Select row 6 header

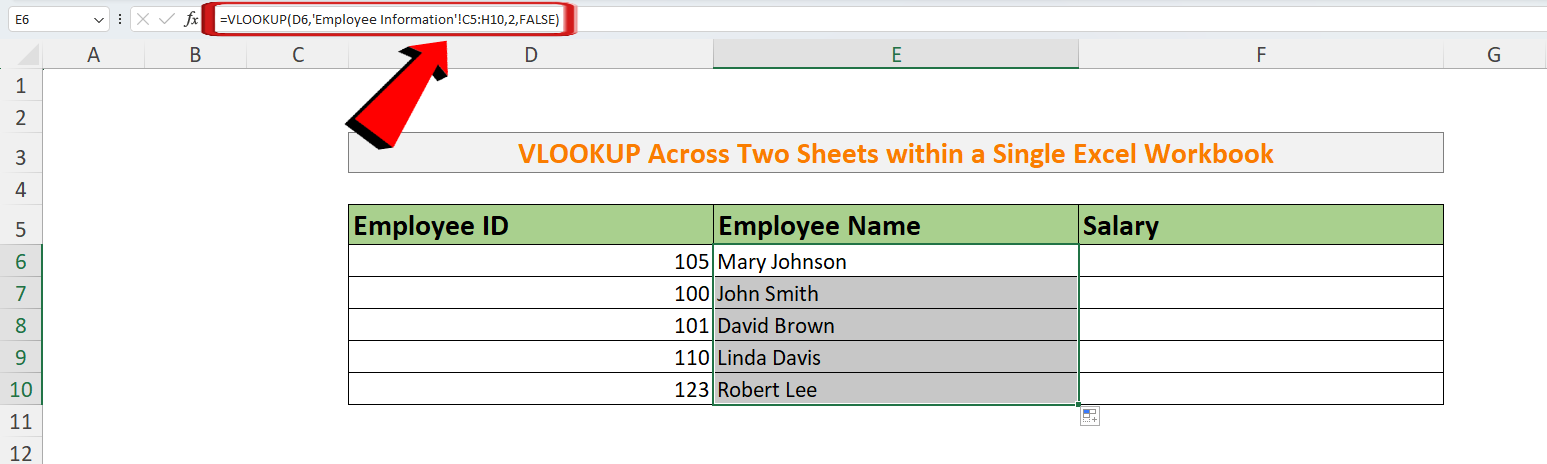pos(21,261)
